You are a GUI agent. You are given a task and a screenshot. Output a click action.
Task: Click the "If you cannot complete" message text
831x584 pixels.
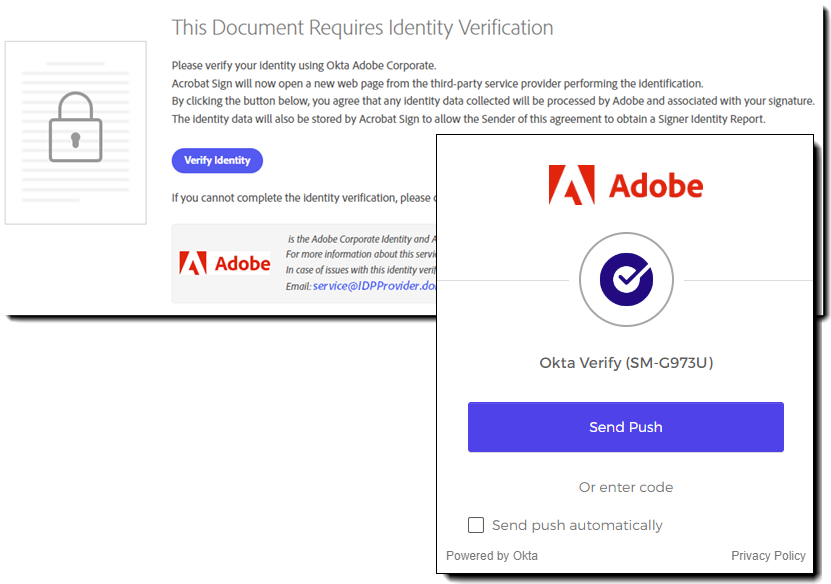[302, 198]
